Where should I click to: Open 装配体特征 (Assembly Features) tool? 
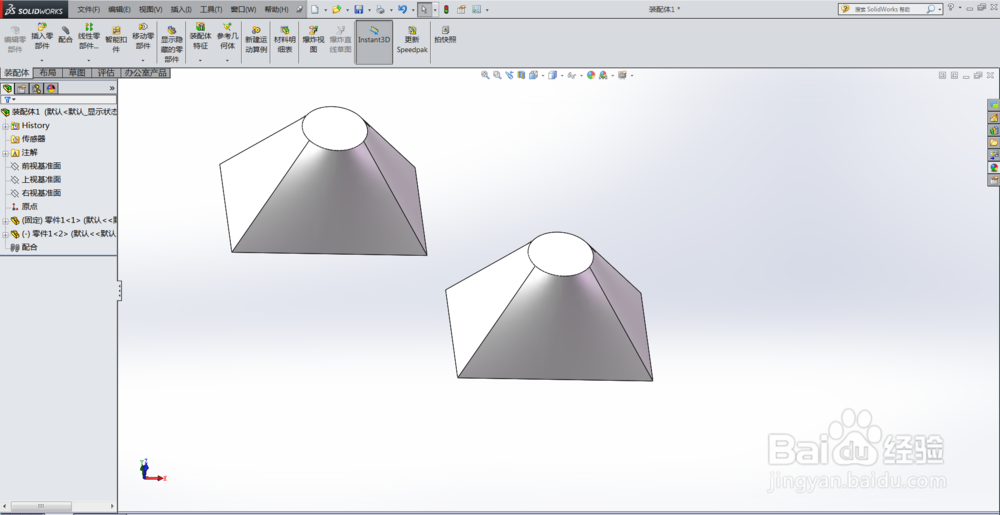200,37
